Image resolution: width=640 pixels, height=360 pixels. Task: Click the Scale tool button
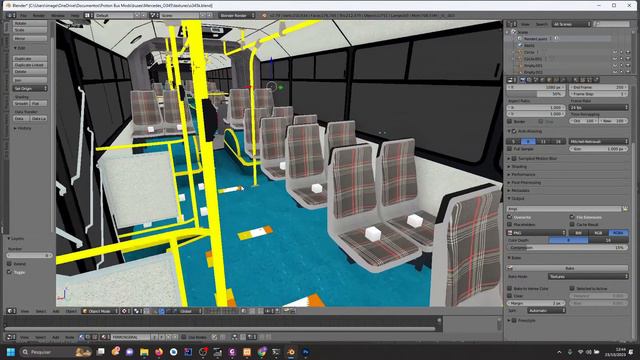pos(30,30)
